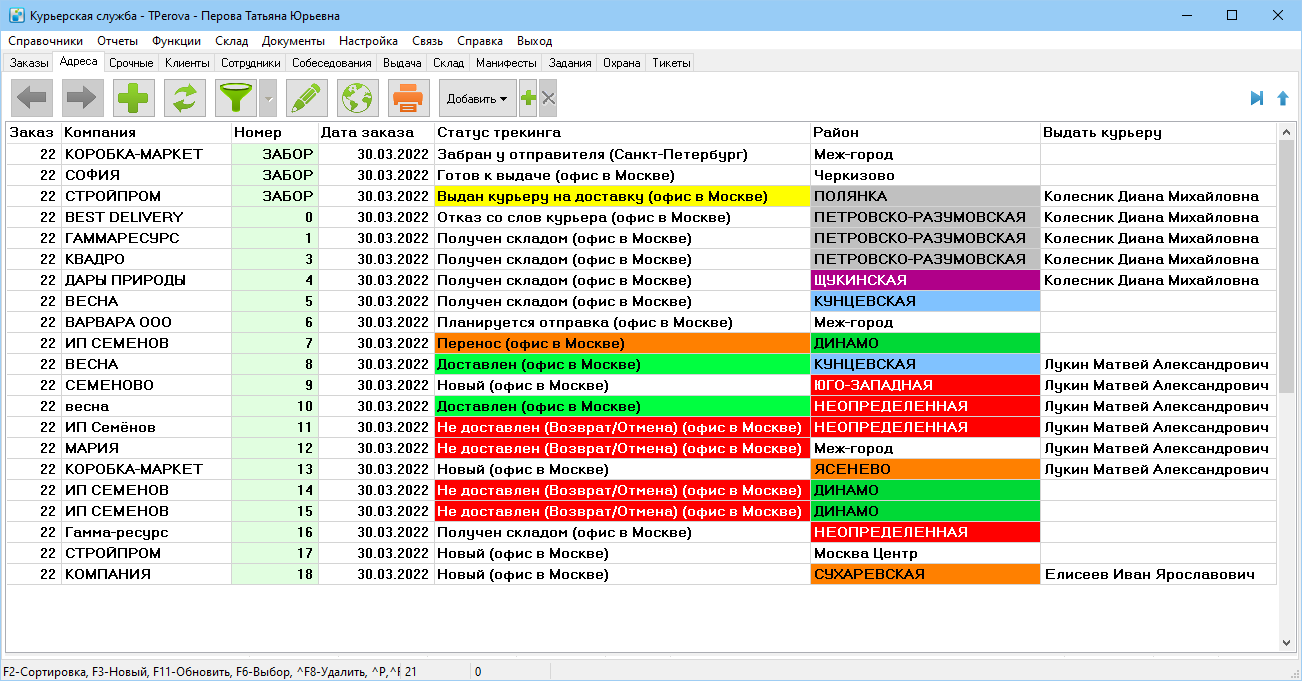Viewport: 1302px width, 681px height.
Task: Switch to the Заказы tab
Action: (x=29, y=63)
